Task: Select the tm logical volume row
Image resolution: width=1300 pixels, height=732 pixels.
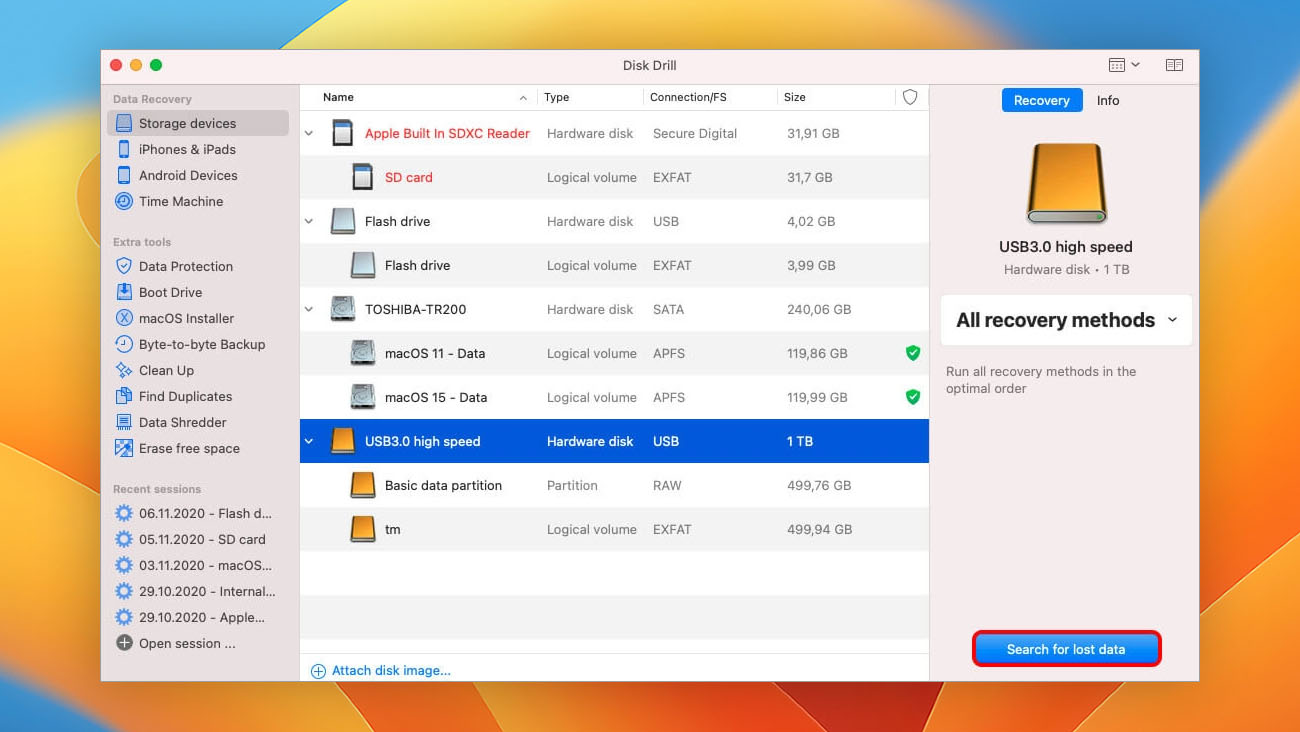Action: [614, 529]
